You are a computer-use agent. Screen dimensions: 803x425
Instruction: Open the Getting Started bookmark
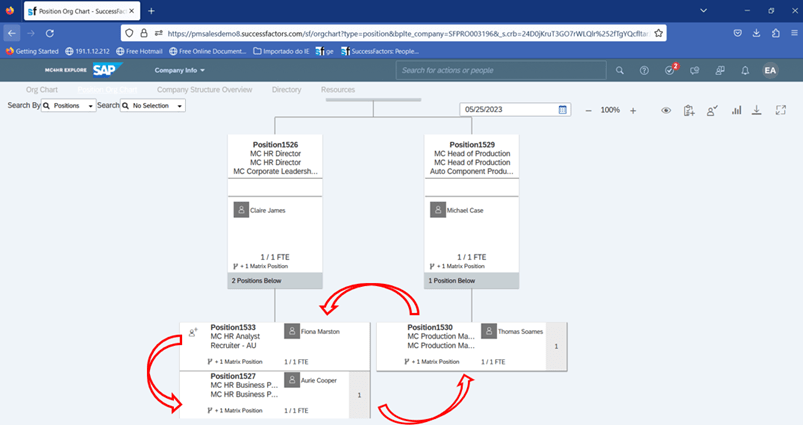(x=32, y=51)
